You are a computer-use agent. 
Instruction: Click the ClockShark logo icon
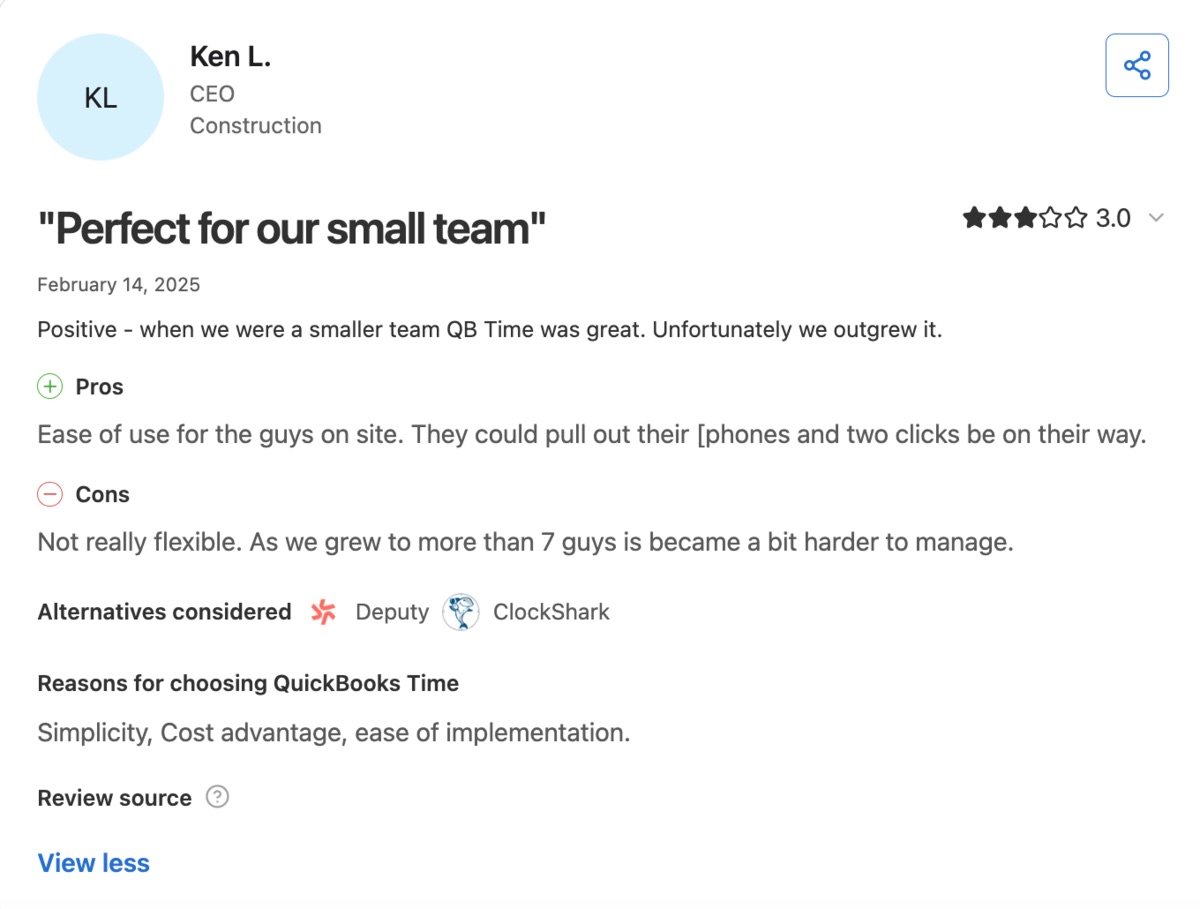[461, 612]
